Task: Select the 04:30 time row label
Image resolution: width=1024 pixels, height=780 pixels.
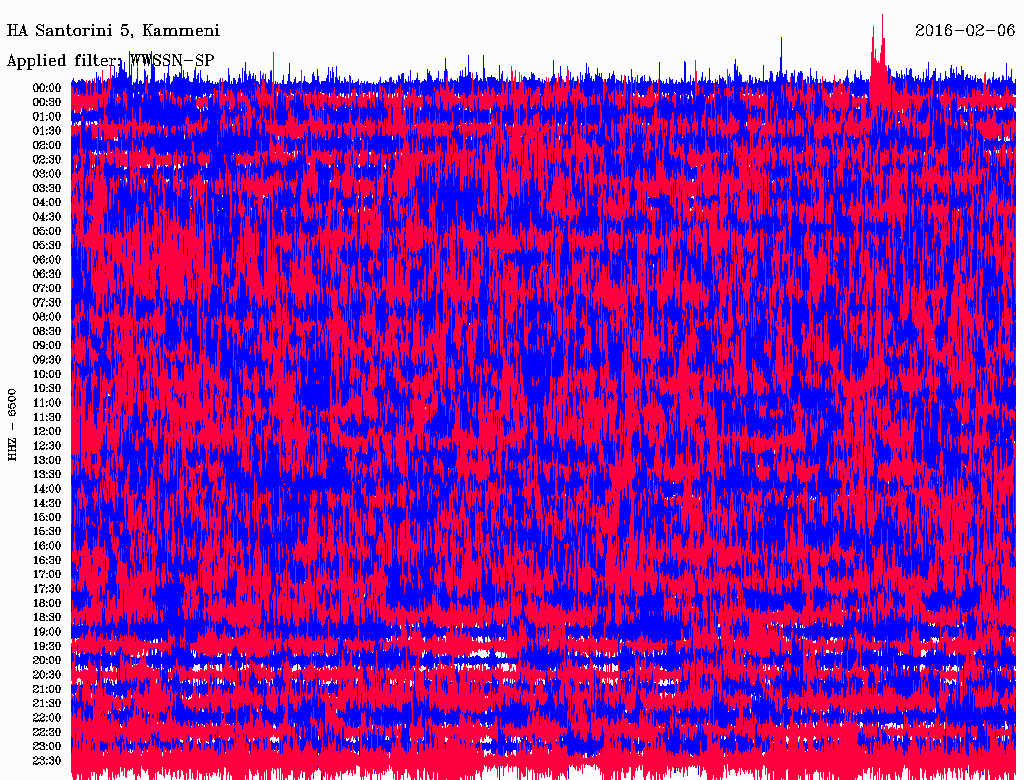Action: point(46,216)
